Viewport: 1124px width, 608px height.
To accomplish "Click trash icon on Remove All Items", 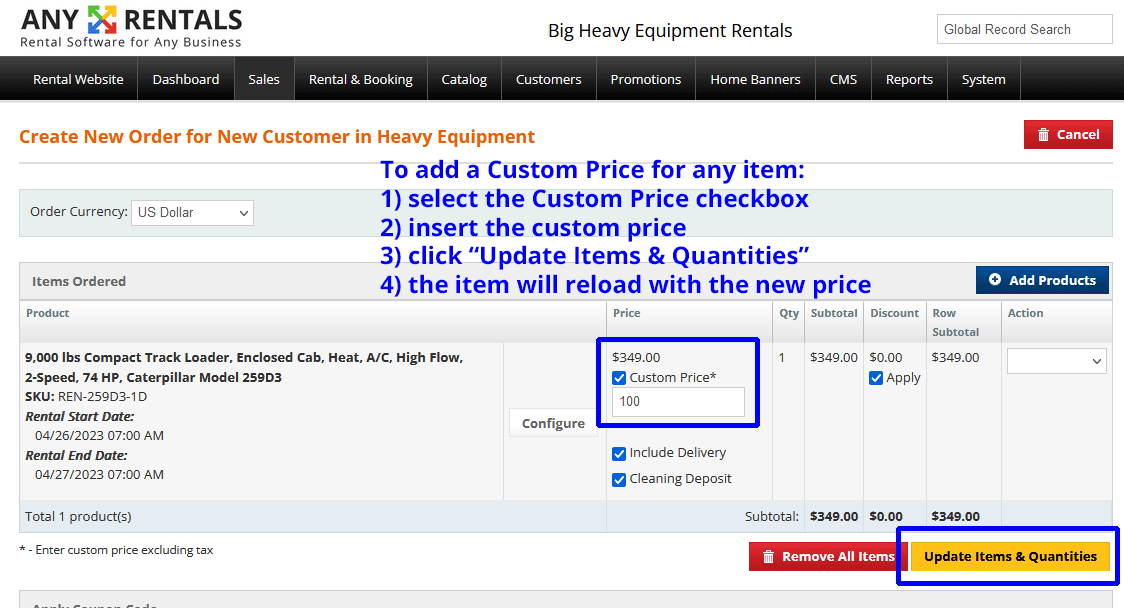I will point(768,557).
